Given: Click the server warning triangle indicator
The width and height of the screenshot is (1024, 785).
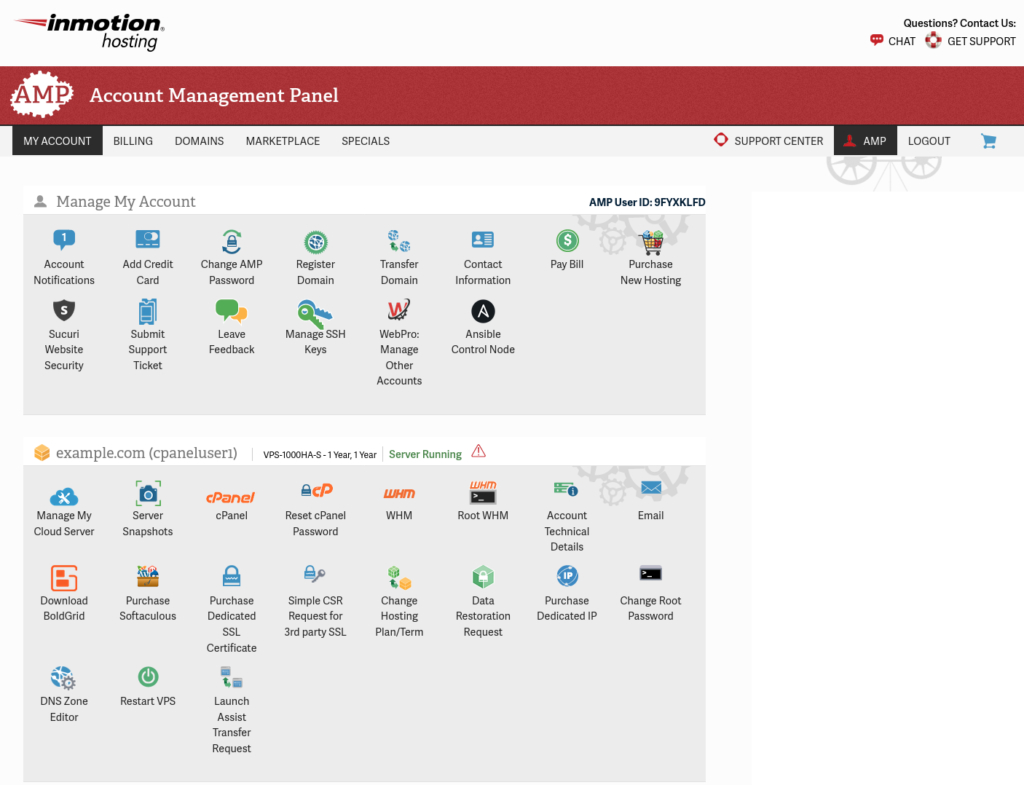Looking at the screenshot, I should pyautogui.click(x=478, y=451).
